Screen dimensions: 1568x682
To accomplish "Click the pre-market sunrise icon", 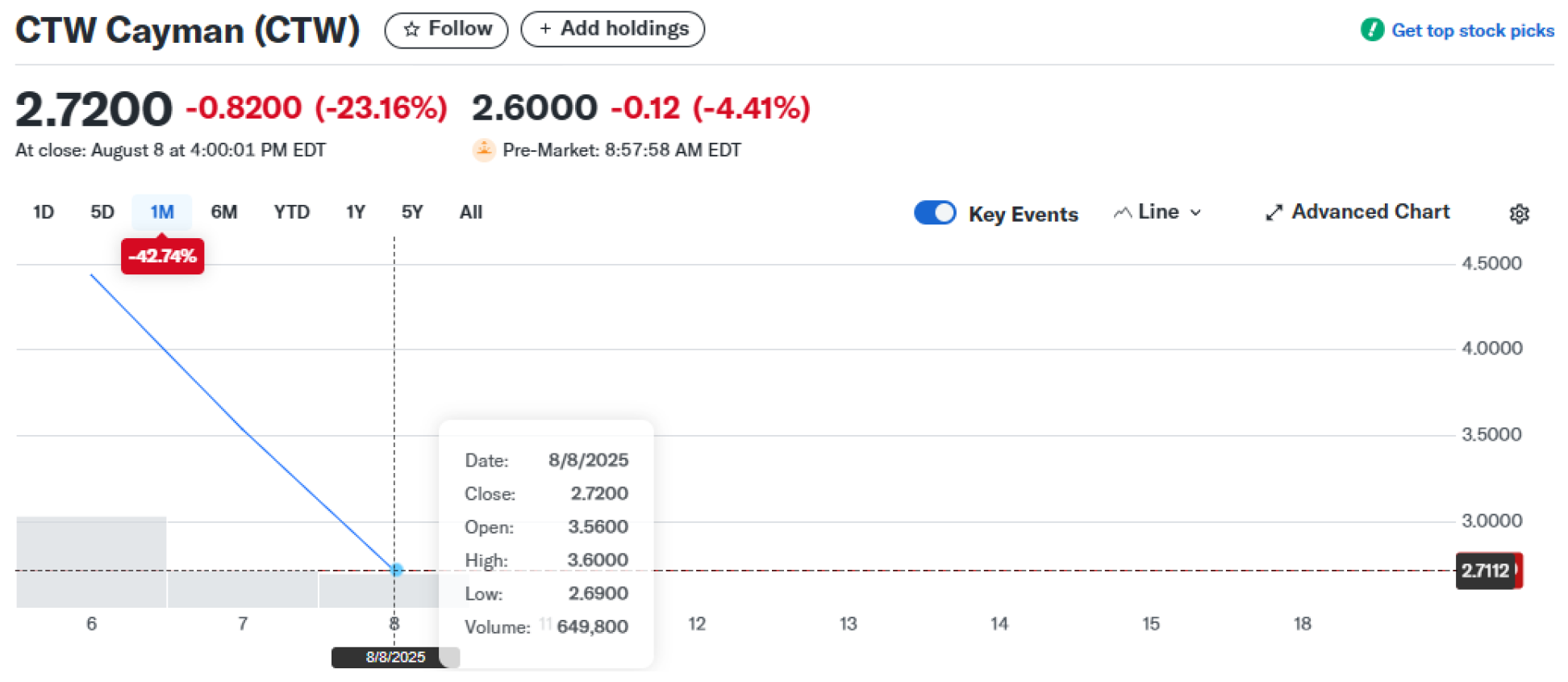I will click(483, 150).
